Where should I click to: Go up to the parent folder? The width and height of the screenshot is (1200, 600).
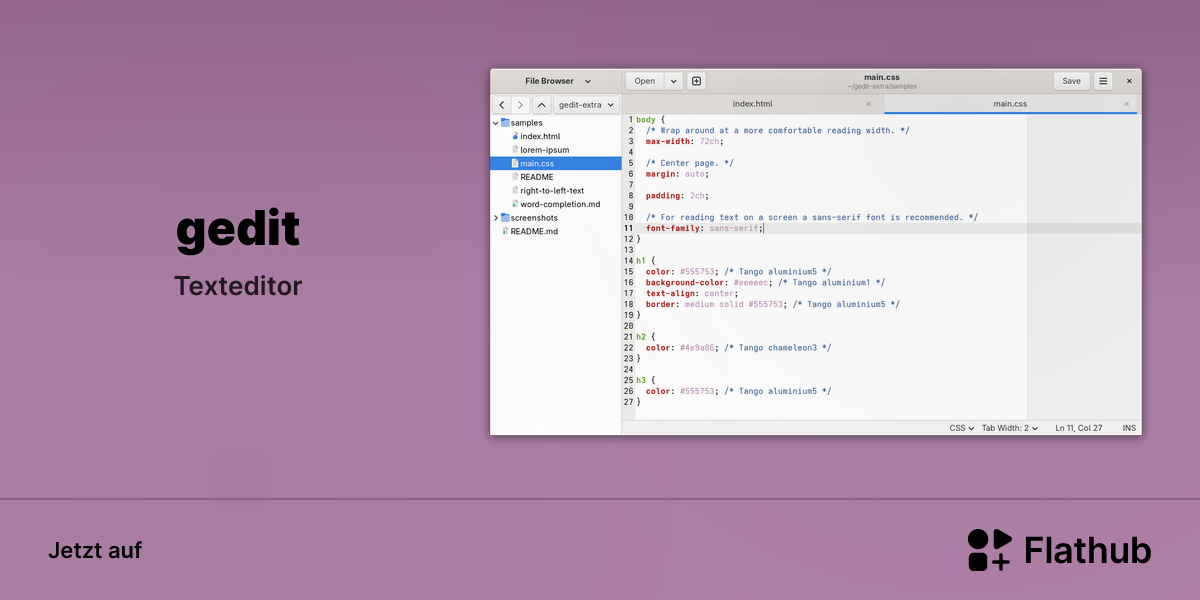pyautogui.click(x=541, y=105)
